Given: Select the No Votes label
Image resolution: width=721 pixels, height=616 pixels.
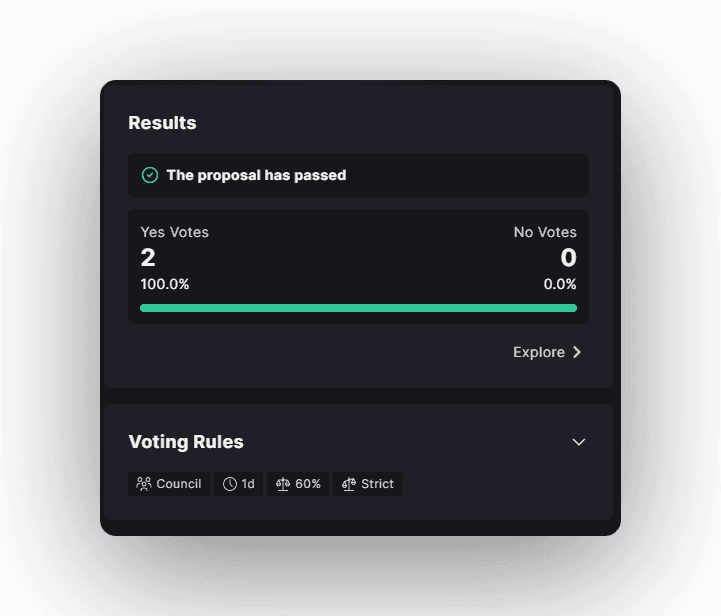Looking at the screenshot, I should tap(545, 232).
